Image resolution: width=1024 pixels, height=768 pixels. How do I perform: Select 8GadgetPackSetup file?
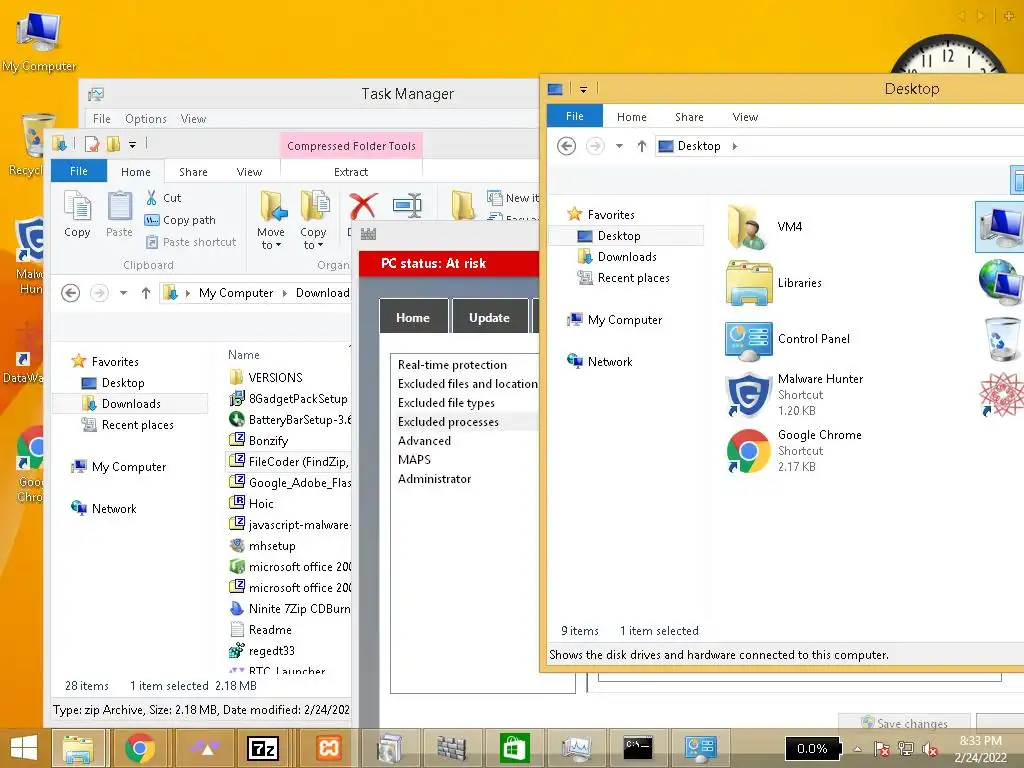(x=289, y=398)
